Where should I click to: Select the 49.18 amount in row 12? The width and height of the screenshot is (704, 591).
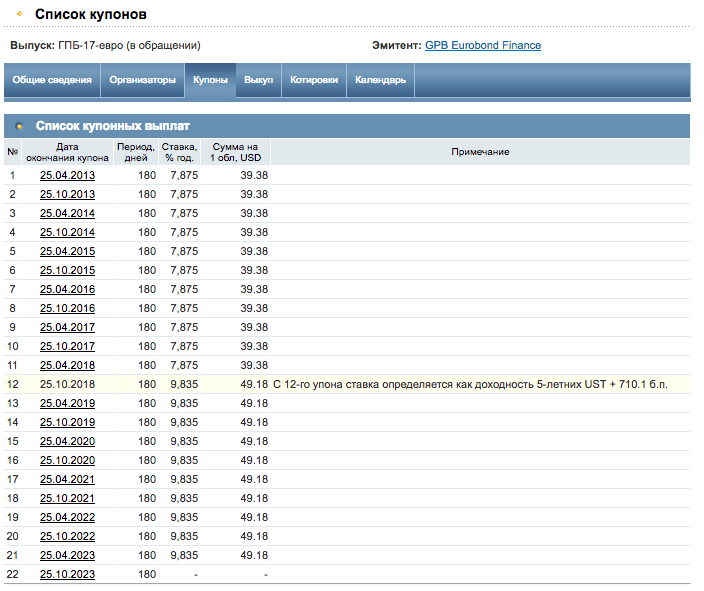[254, 384]
